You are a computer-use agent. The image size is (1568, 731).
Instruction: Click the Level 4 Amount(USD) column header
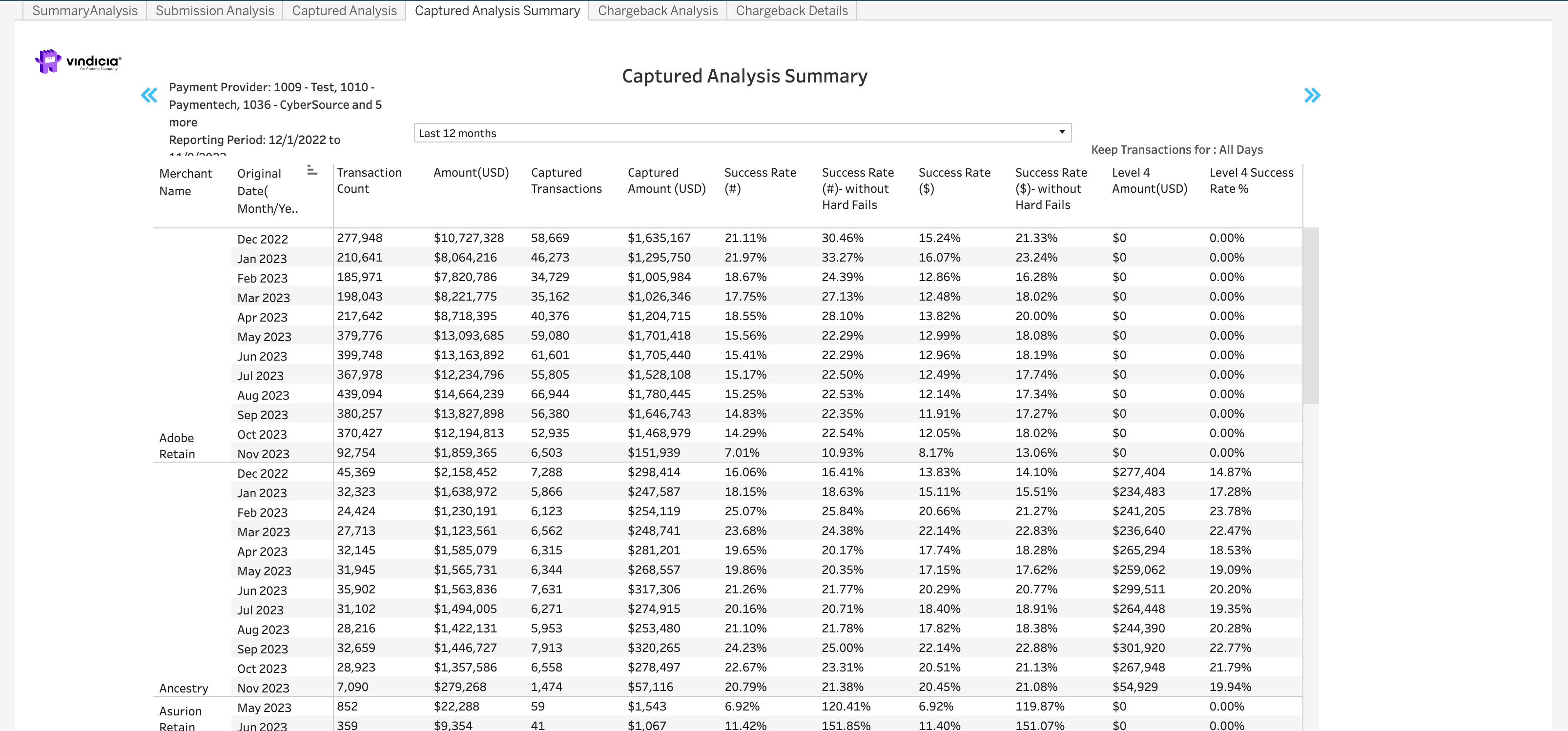pos(1150,181)
